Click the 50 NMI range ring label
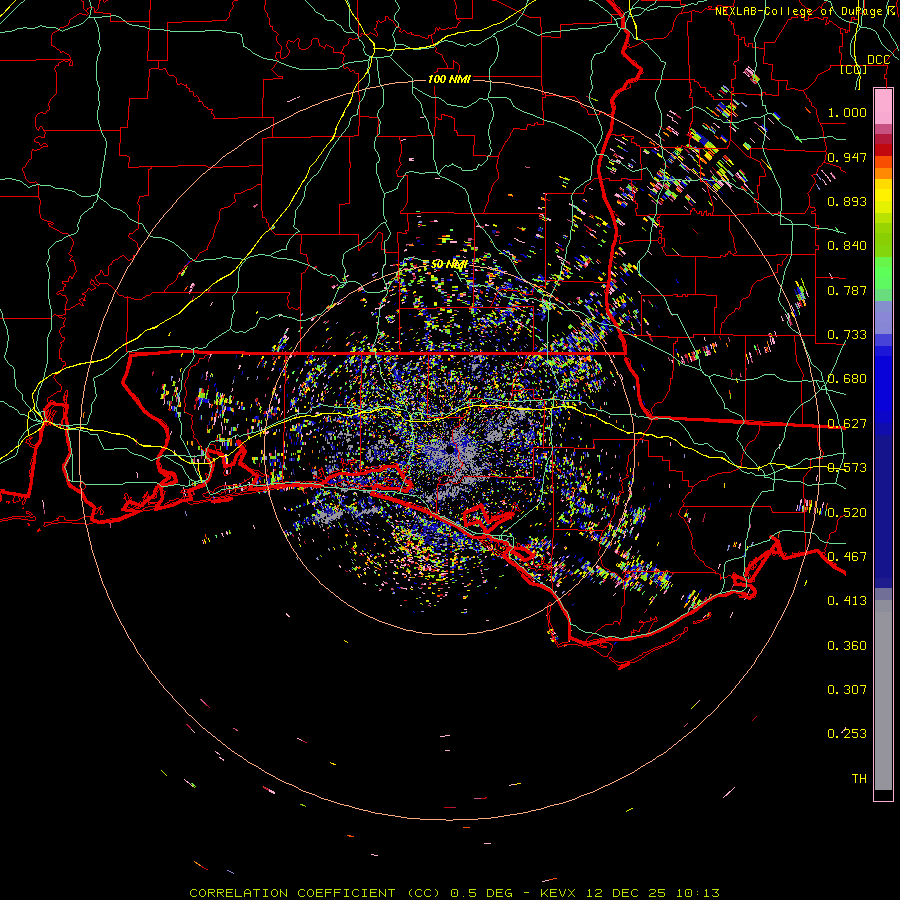 (x=449, y=264)
